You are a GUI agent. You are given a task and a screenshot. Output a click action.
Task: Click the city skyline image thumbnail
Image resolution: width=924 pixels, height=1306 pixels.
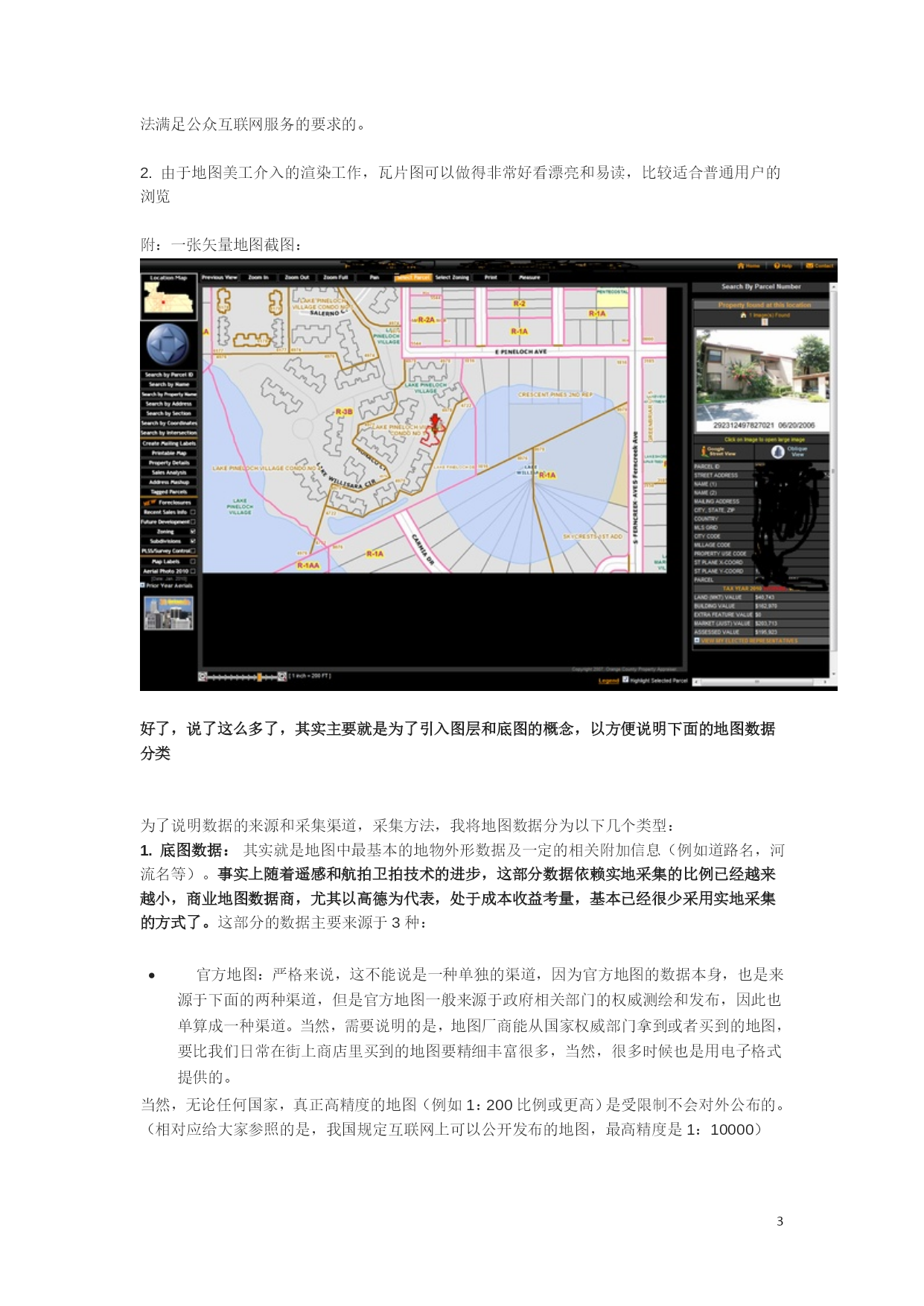click(168, 613)
